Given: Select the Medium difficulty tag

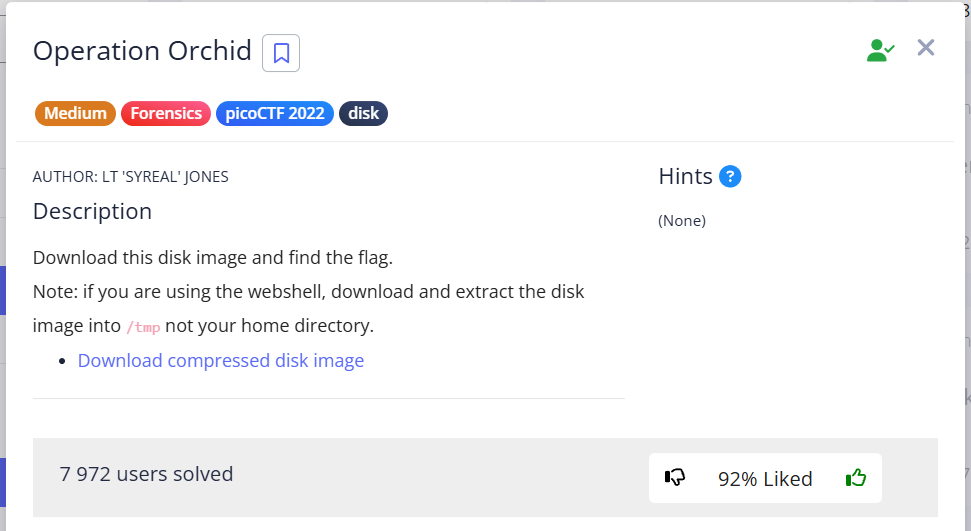Looking at the screenshot, I should click(75, 113).
